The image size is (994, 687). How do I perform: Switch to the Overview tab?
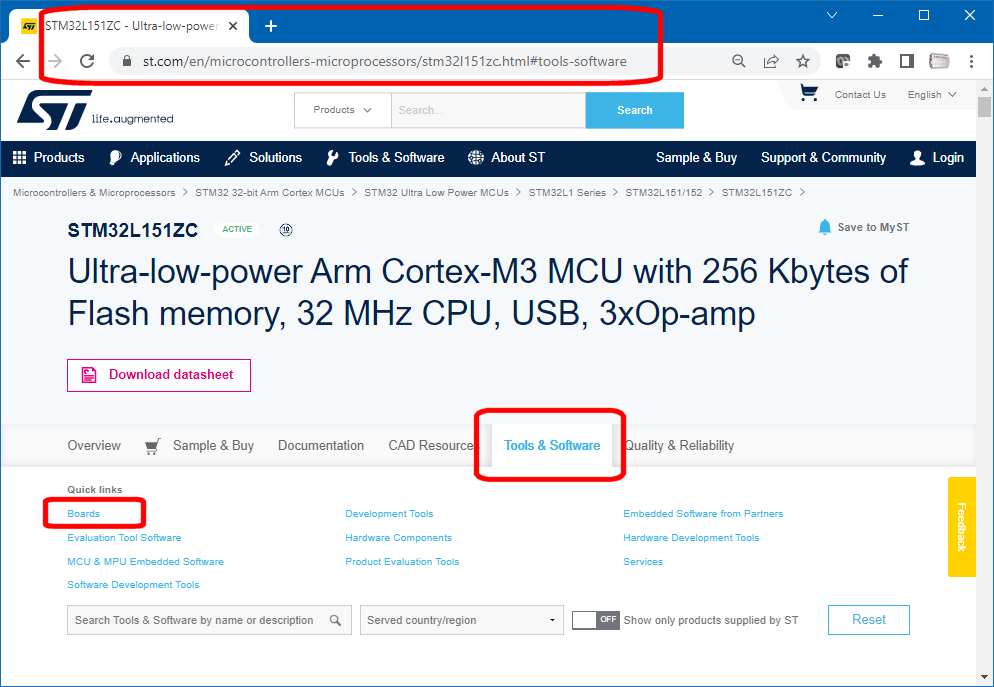coord(94,446)
